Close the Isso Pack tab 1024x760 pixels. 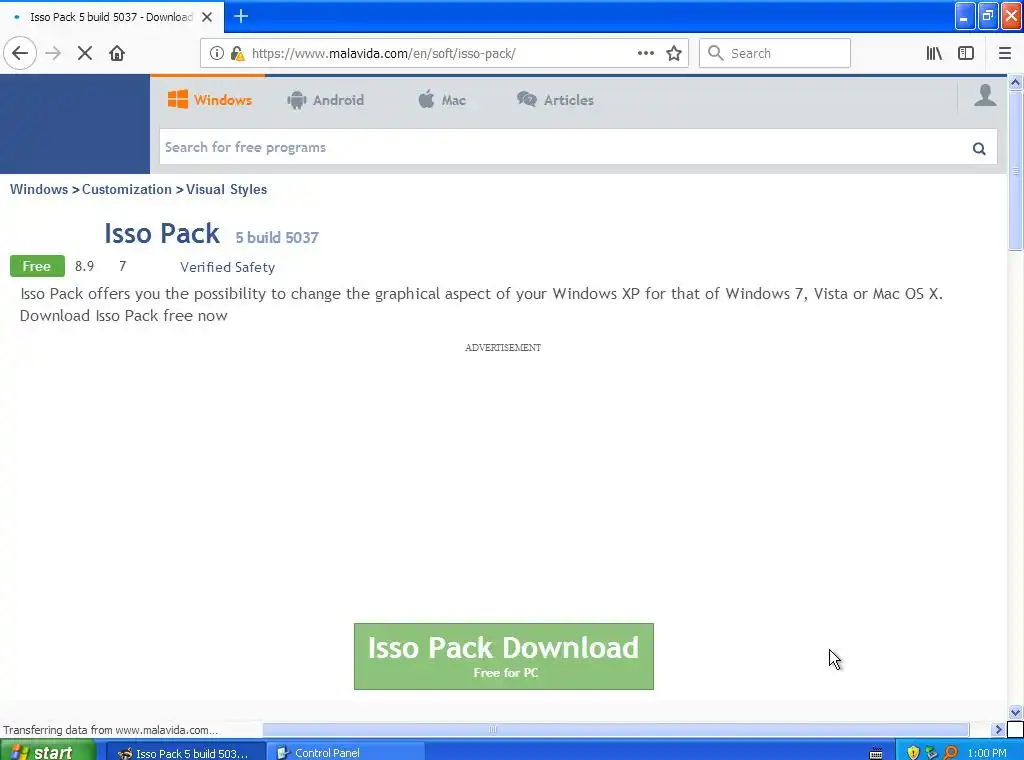(207, 17)
